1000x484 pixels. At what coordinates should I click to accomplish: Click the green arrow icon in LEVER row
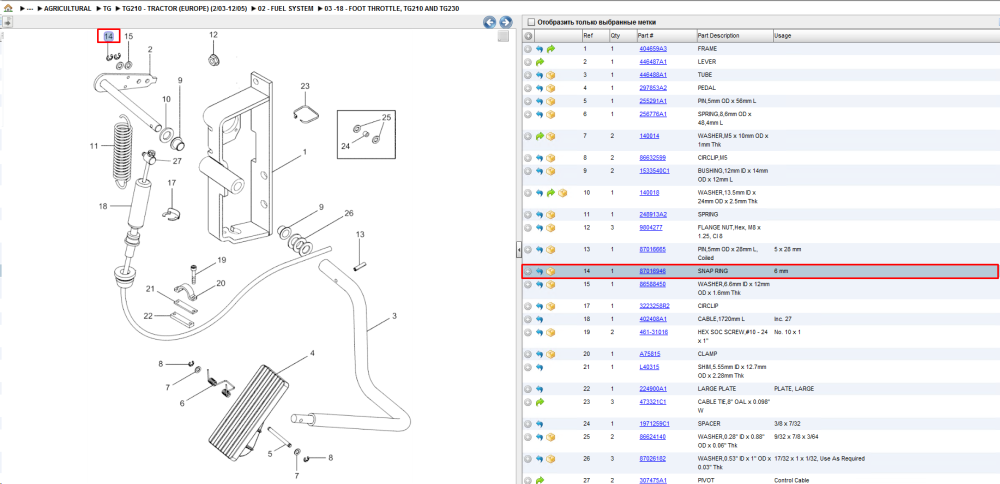pyautogui.click(x=540, y=62)
